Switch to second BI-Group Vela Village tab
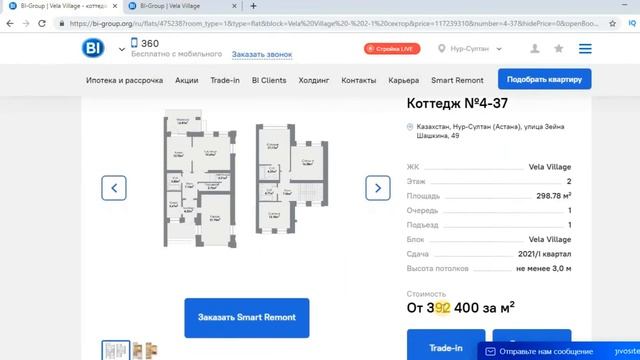640x360 pixels. 181,6
